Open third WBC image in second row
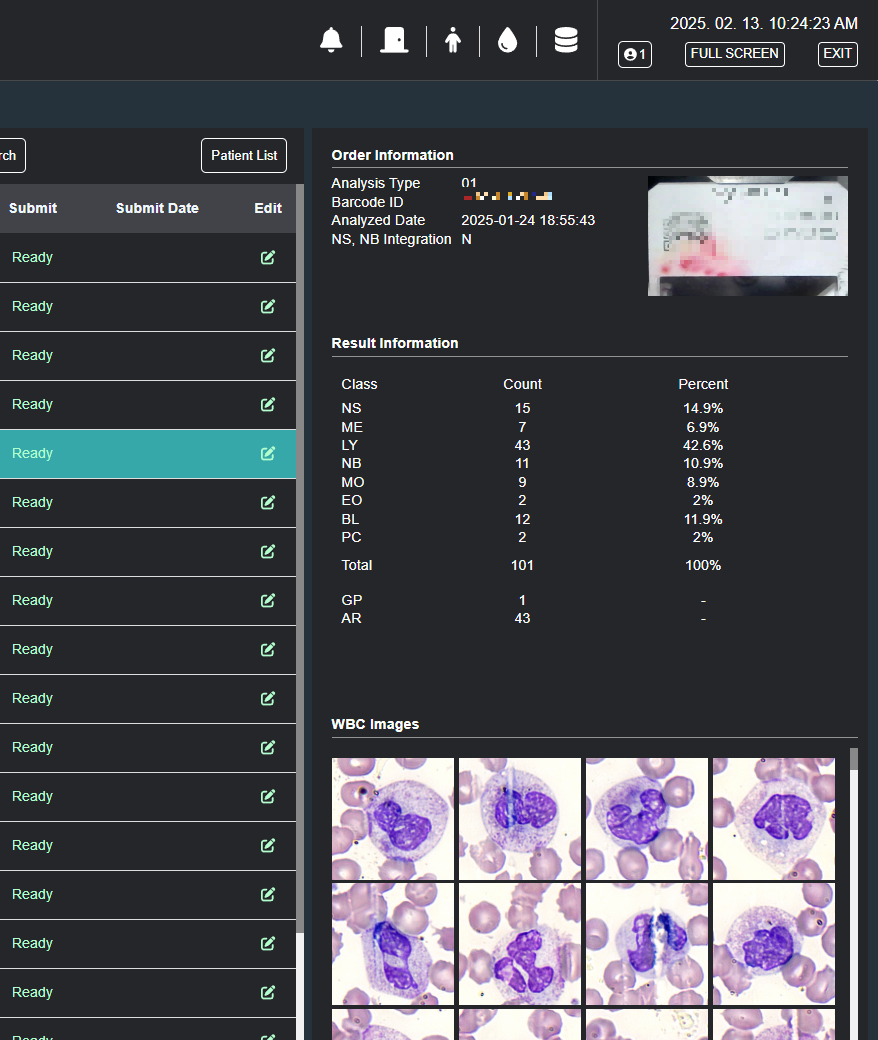Screen dimensions: 878x1040 647,944
